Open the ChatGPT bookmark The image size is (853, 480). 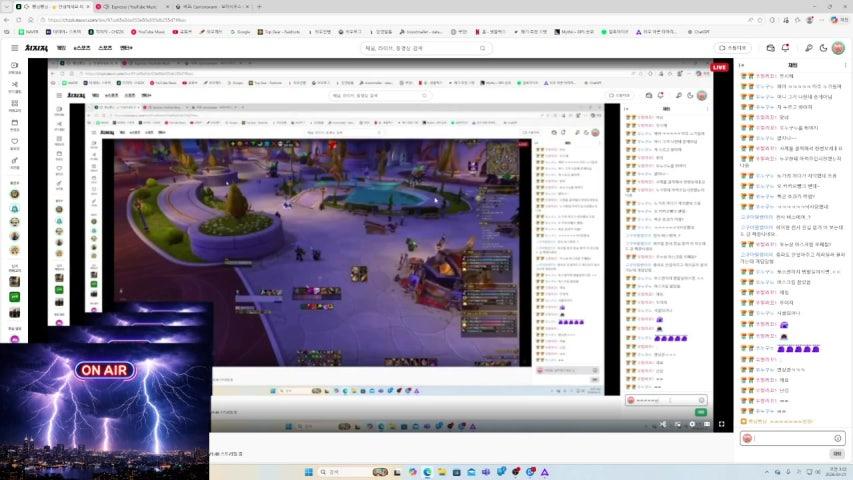point(699,32)
